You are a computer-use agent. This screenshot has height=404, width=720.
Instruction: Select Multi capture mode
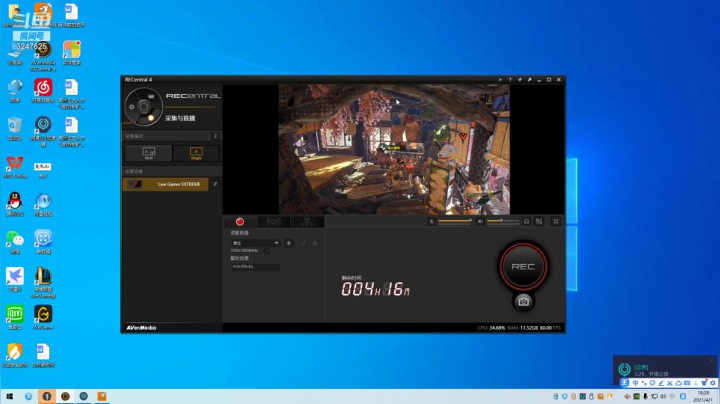click(x=148, y=153)
